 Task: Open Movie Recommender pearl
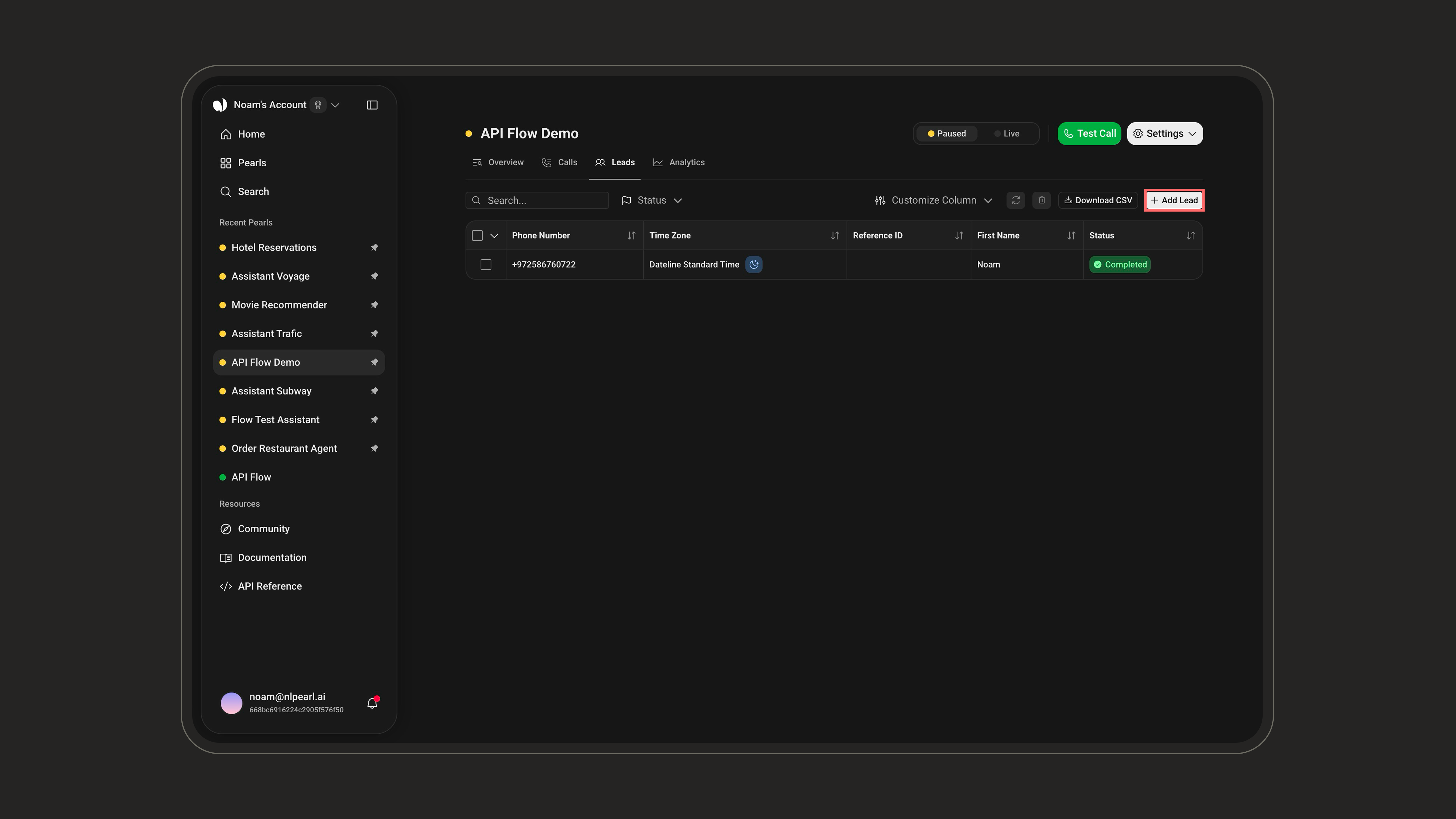tap(279, 305)
